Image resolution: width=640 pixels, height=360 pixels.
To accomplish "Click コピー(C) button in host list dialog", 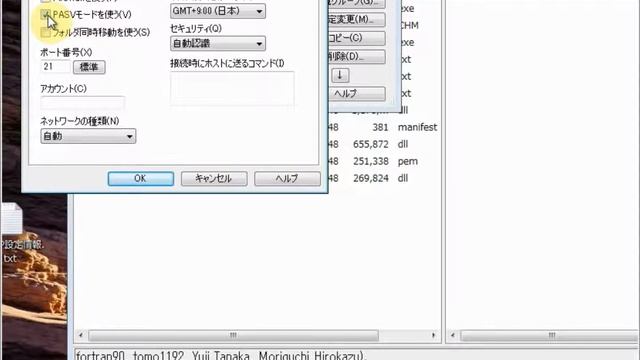I will [x=356, y=38].
